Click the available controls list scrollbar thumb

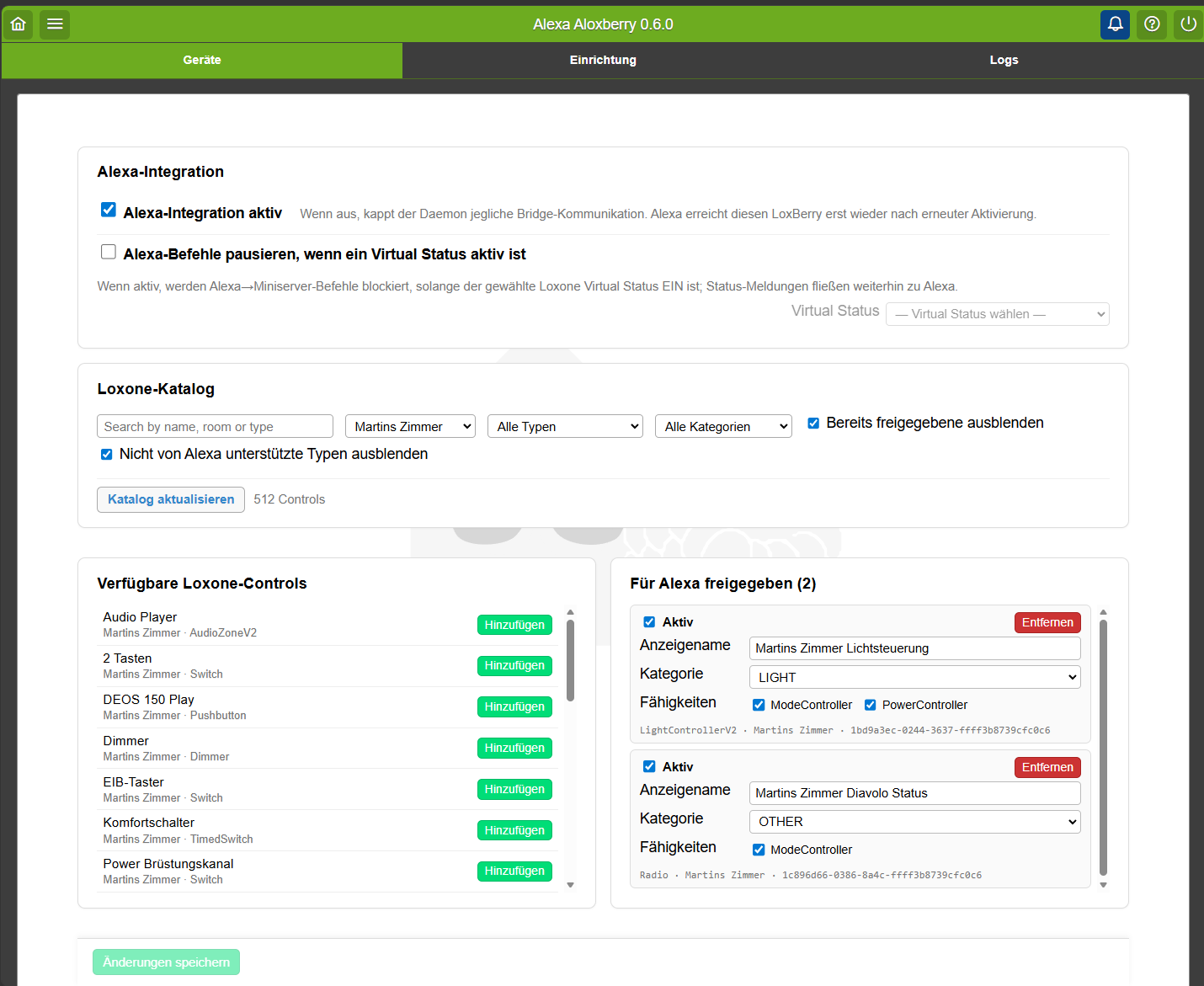click(570, 661)
